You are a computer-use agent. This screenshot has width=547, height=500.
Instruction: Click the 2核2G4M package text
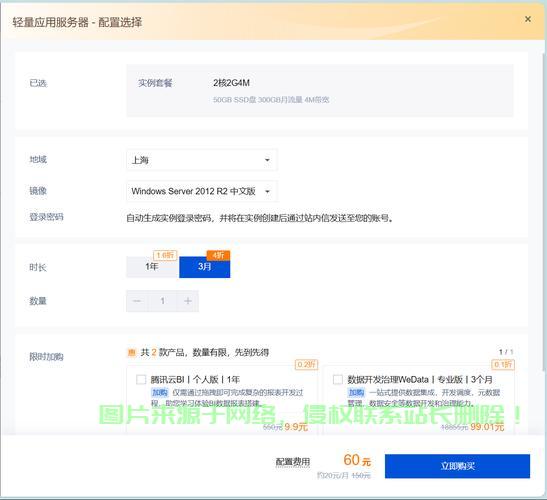[231, 83]
